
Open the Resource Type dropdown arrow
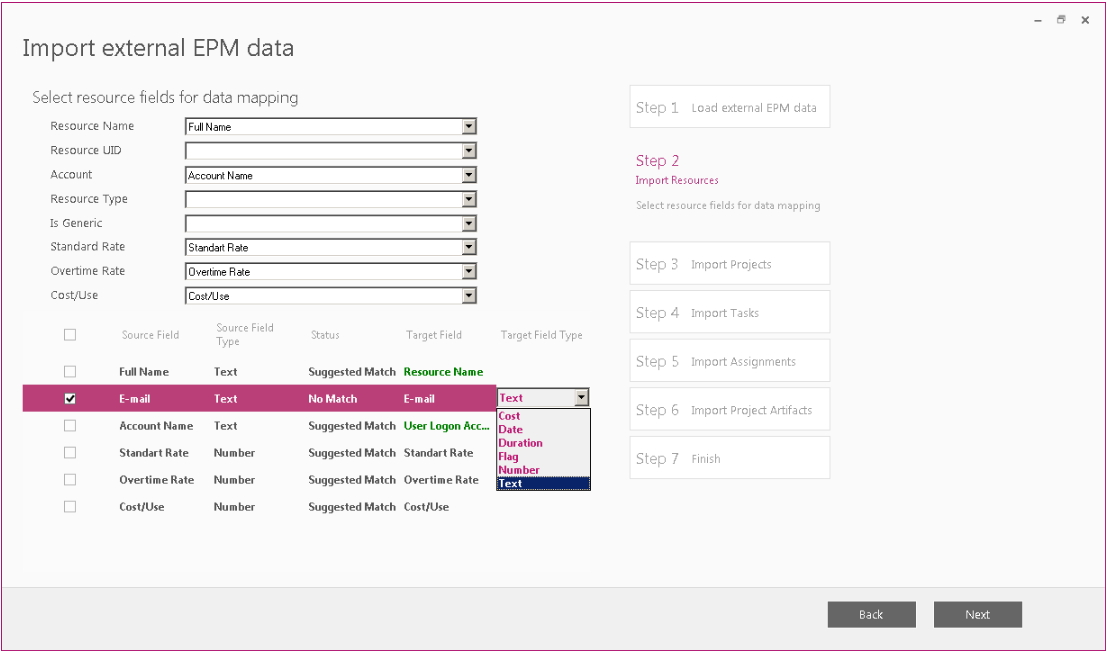point(469,199)
